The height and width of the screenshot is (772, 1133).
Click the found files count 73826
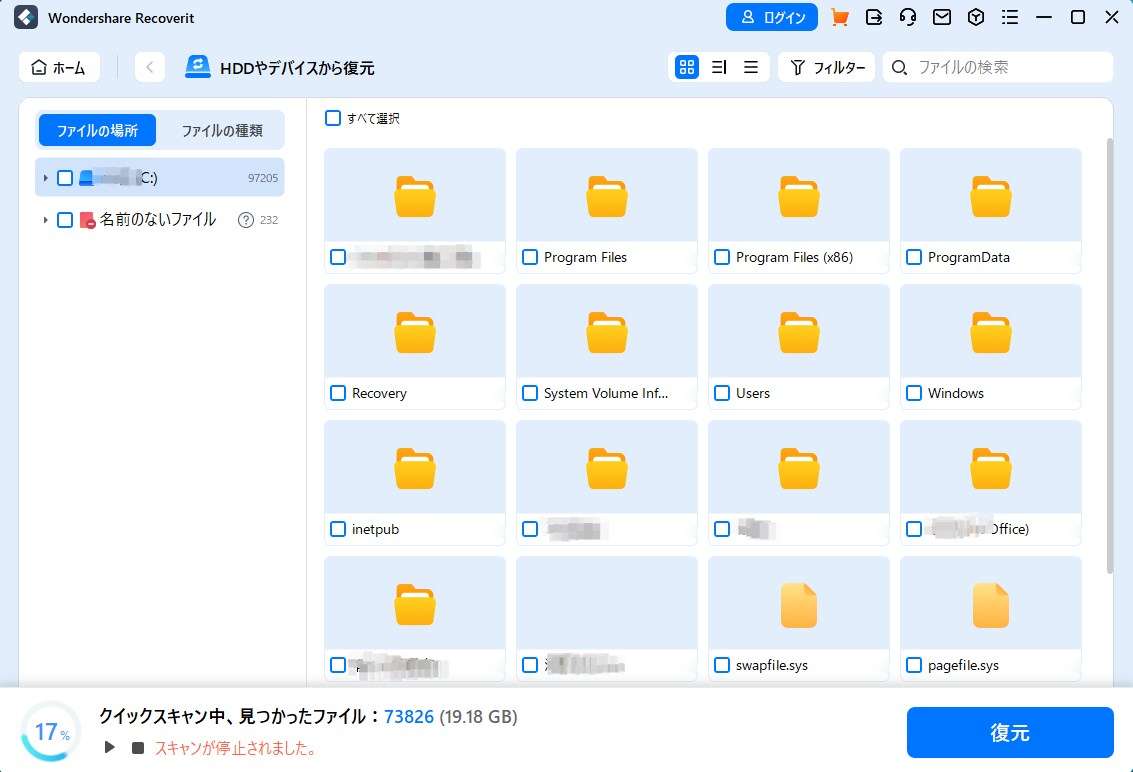point(409,716)
